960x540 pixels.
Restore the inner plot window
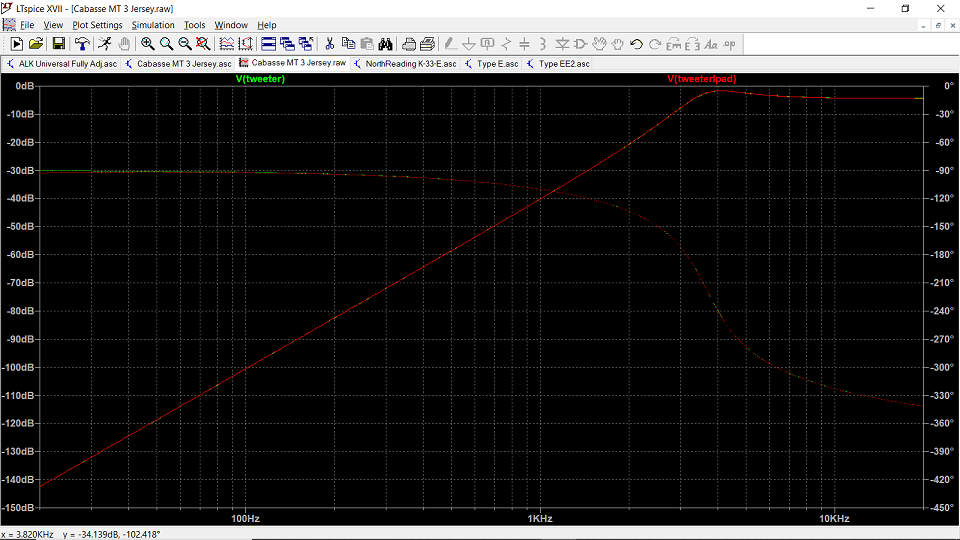click(x=938, y=25)
